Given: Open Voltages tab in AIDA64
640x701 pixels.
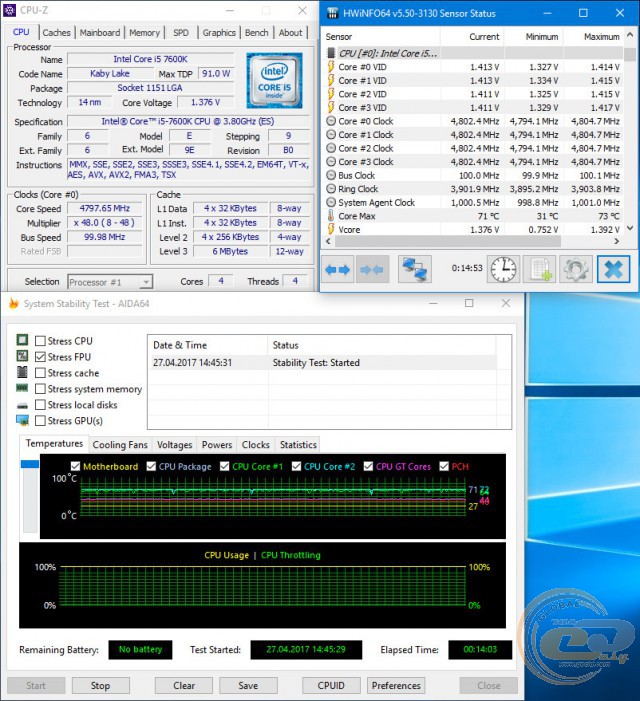Looking at the screenshot, I should (x=174, y=445).
